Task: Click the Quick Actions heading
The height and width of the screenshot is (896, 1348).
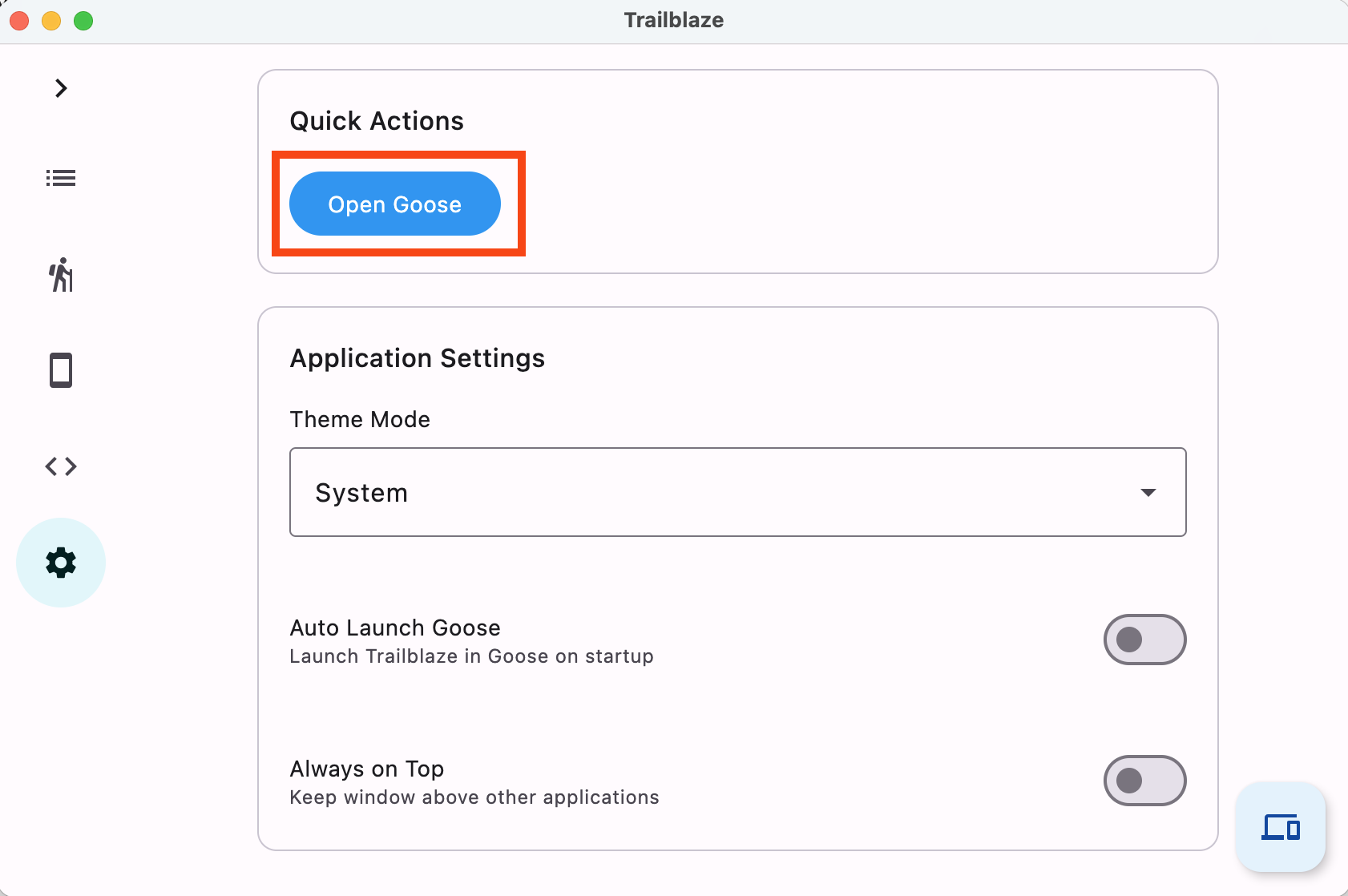Action: [x=377, y=121]
